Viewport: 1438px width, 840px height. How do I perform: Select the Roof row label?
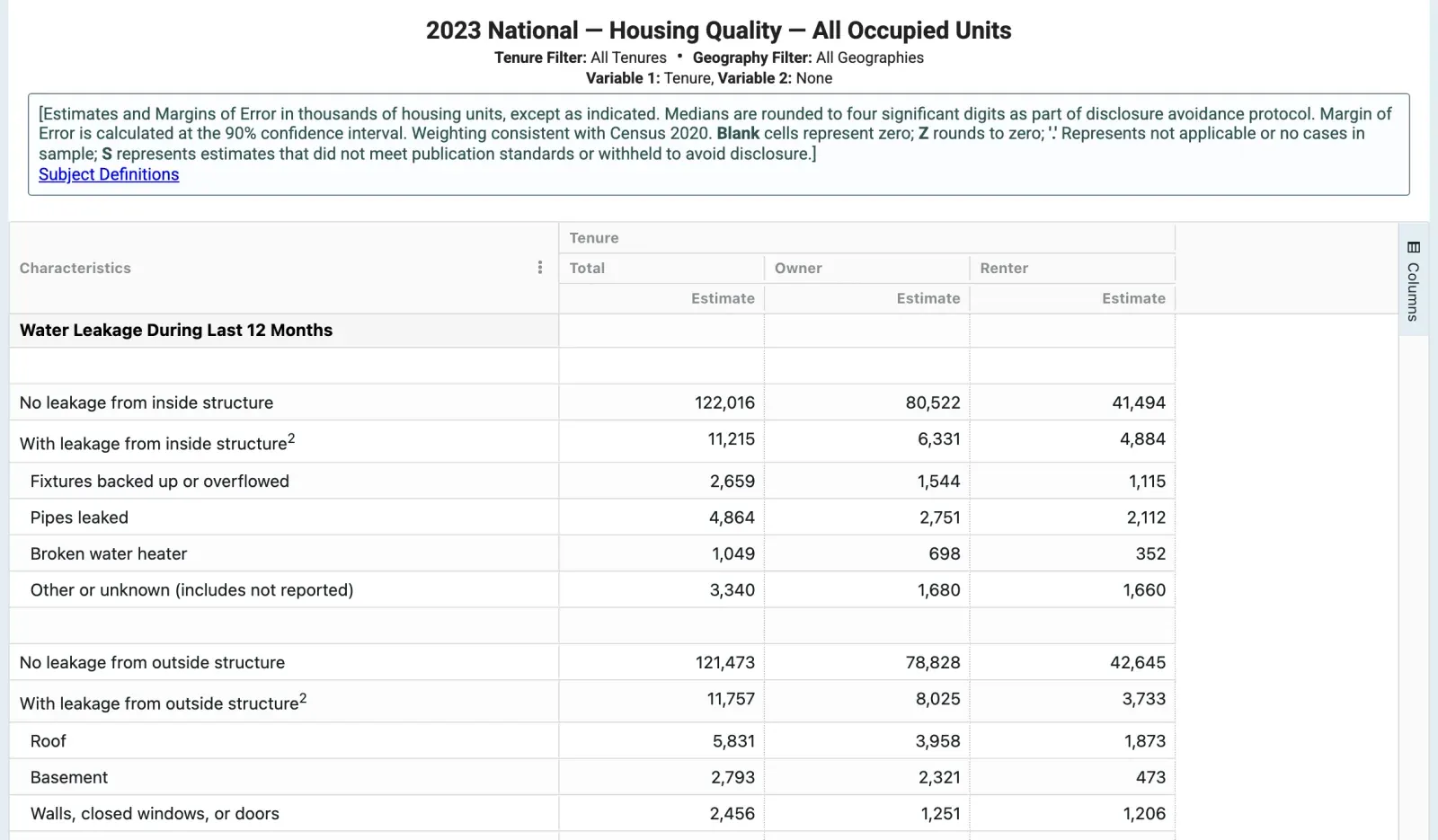point(49,741)
